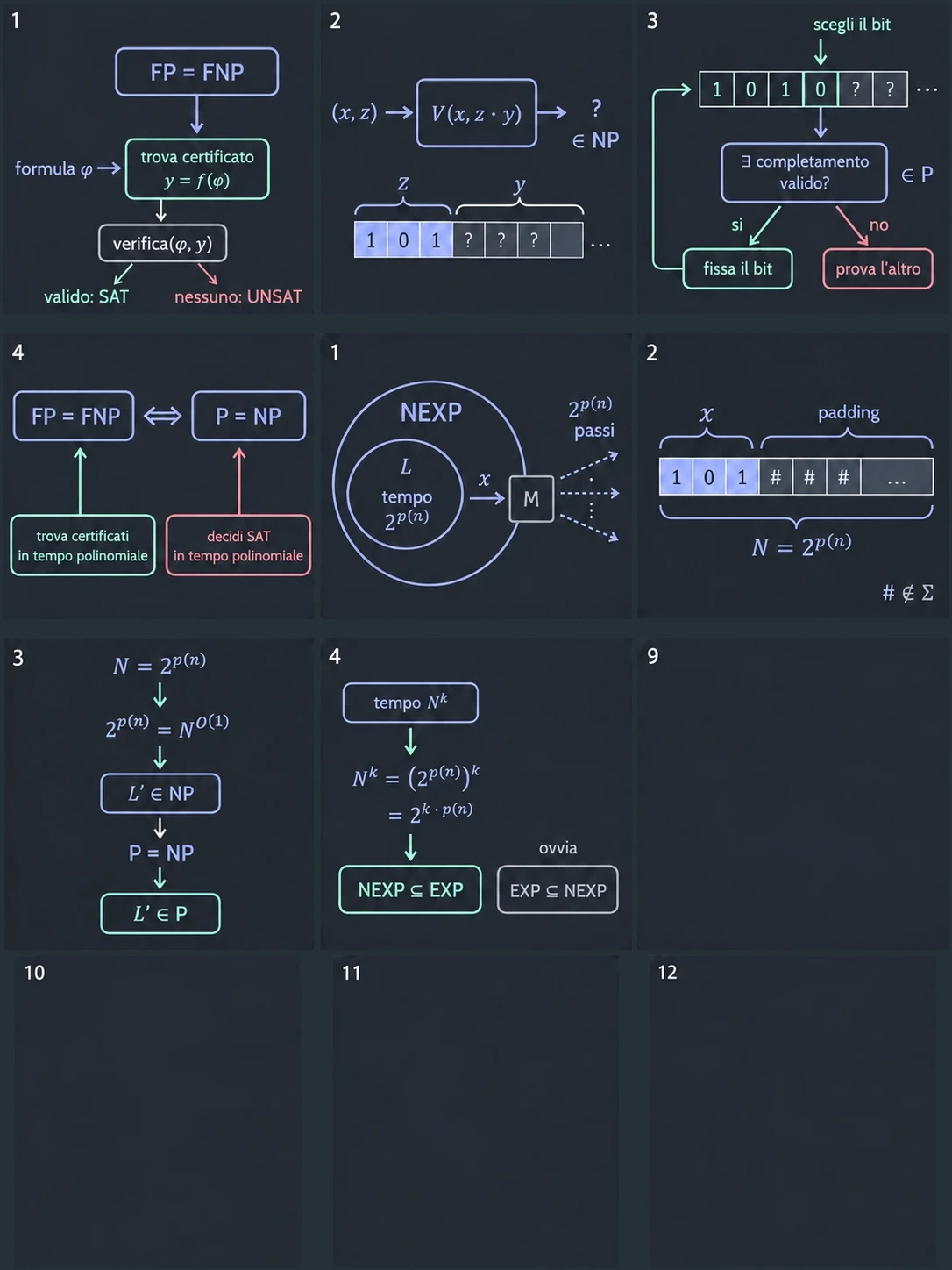Click 'N = 2^p(n)' under the padded tape brace
This screenshot has width=952, height=1270.
pyautogui.click(x=801, y=545)
